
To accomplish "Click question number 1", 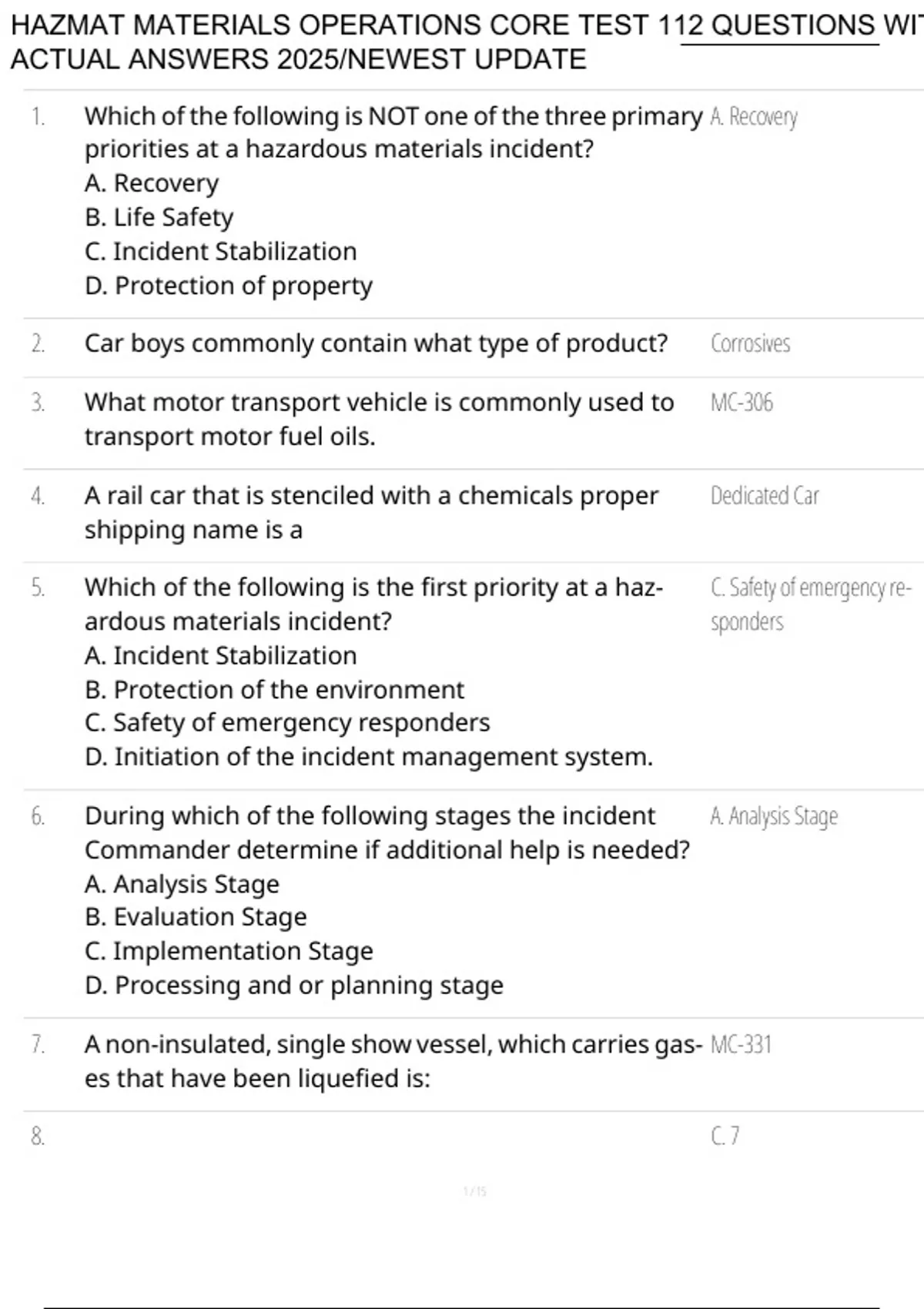I will (38, 117).
